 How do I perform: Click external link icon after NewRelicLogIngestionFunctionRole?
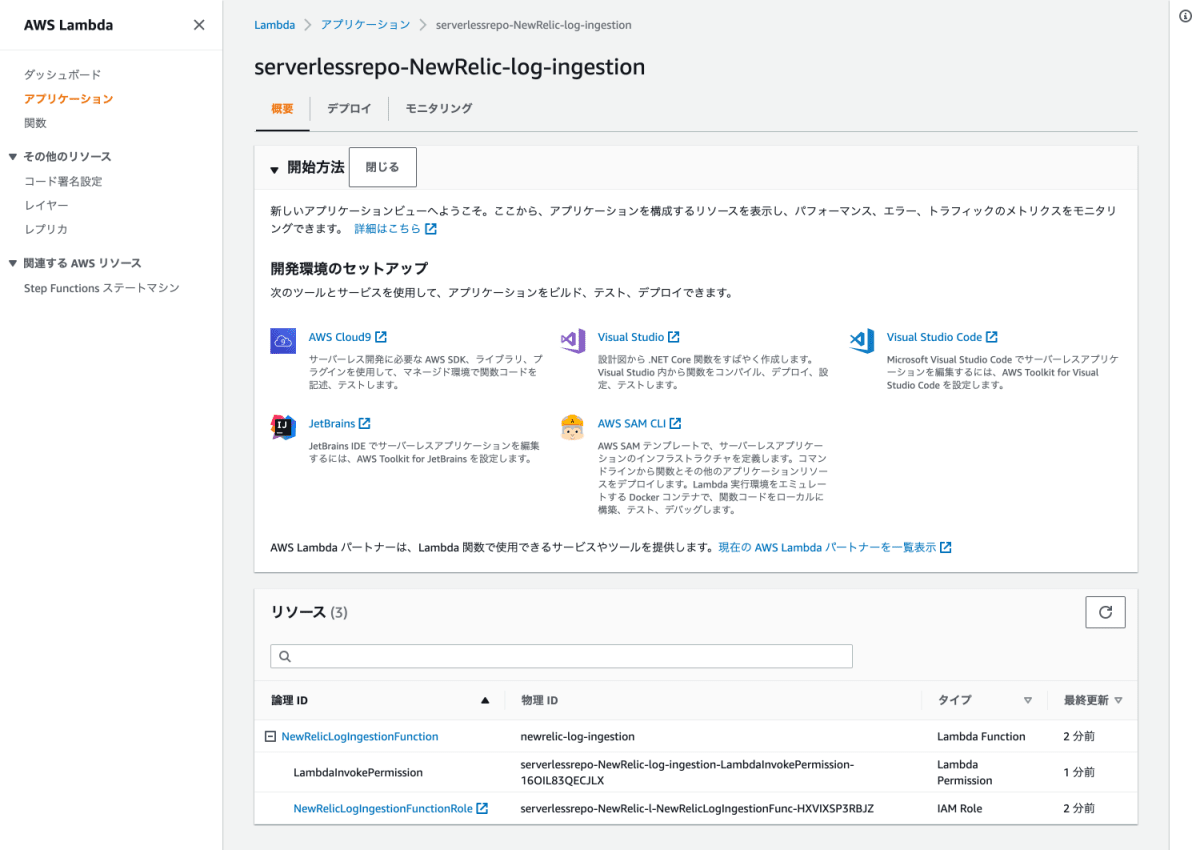click(482, 808)
